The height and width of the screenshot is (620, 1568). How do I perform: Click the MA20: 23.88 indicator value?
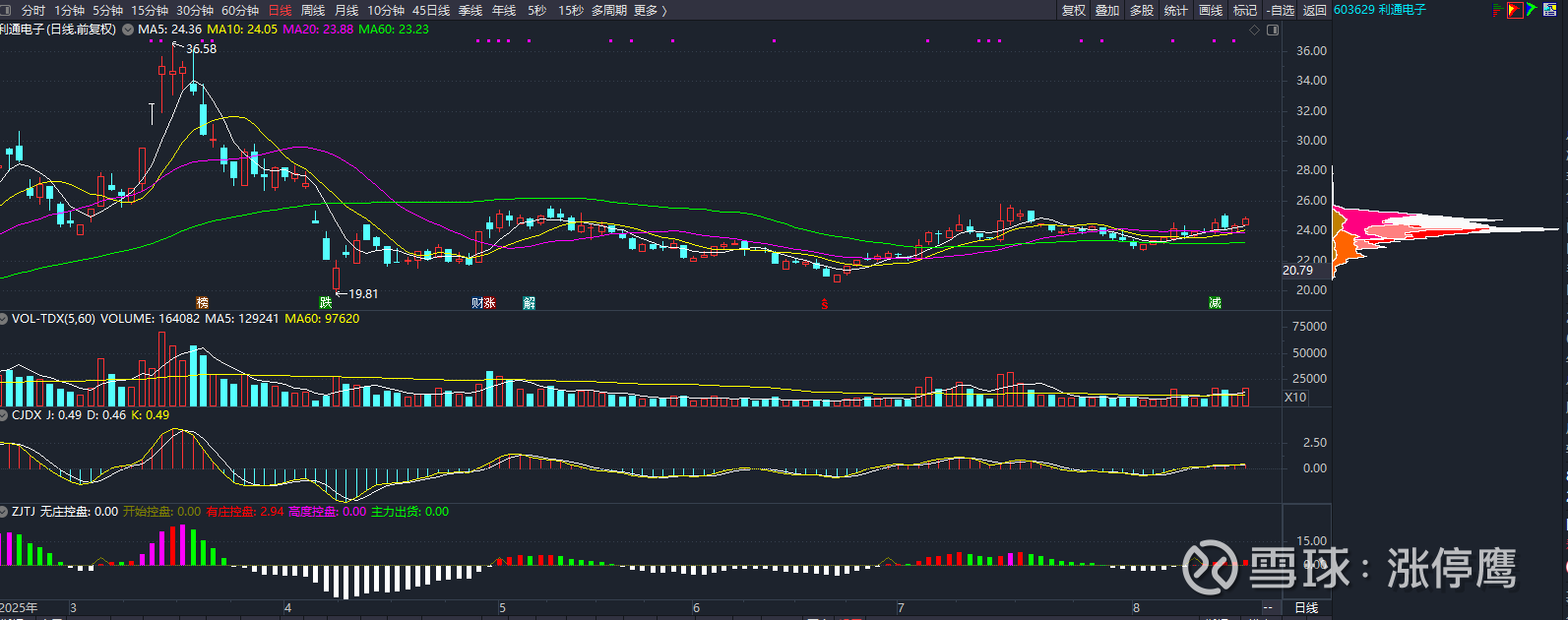[x=318, y=30]
